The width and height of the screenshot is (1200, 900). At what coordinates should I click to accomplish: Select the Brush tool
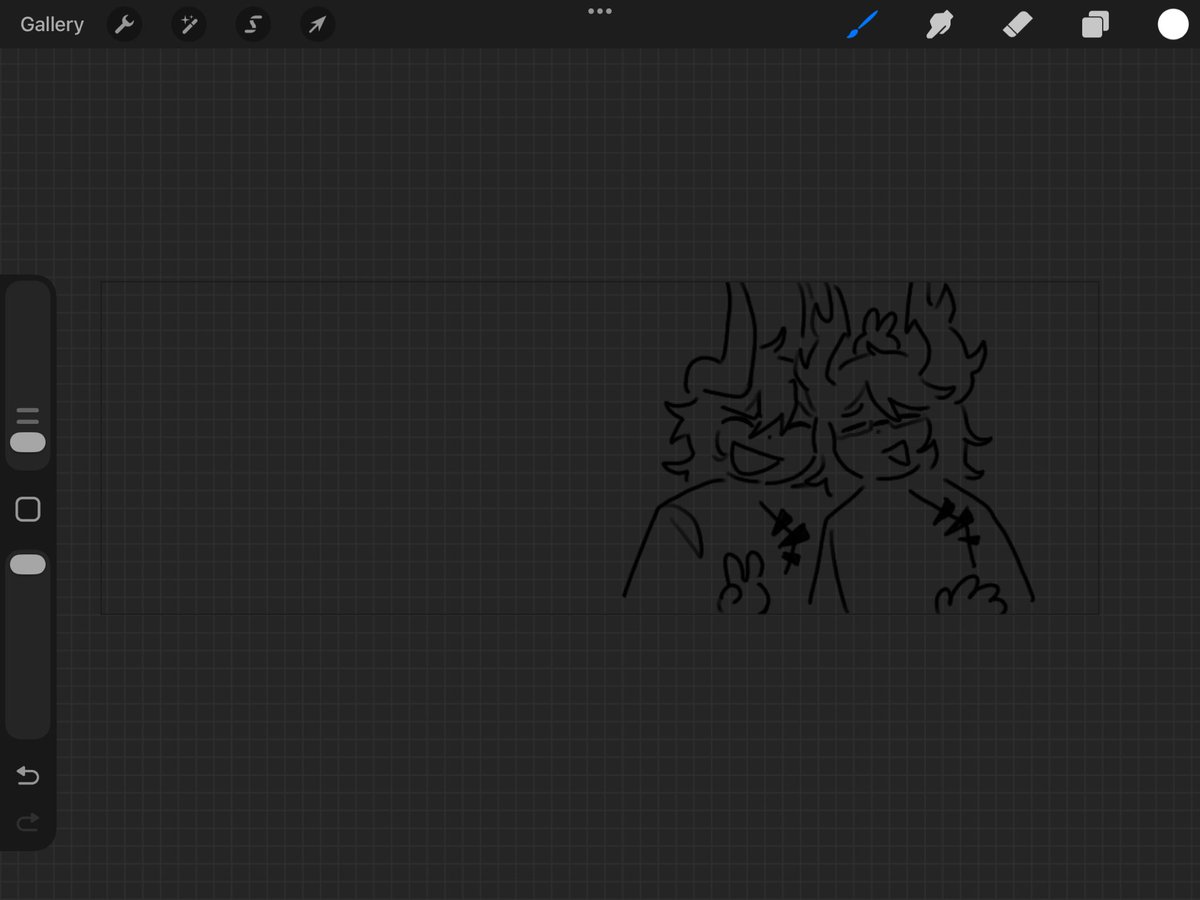coord(861,25)
